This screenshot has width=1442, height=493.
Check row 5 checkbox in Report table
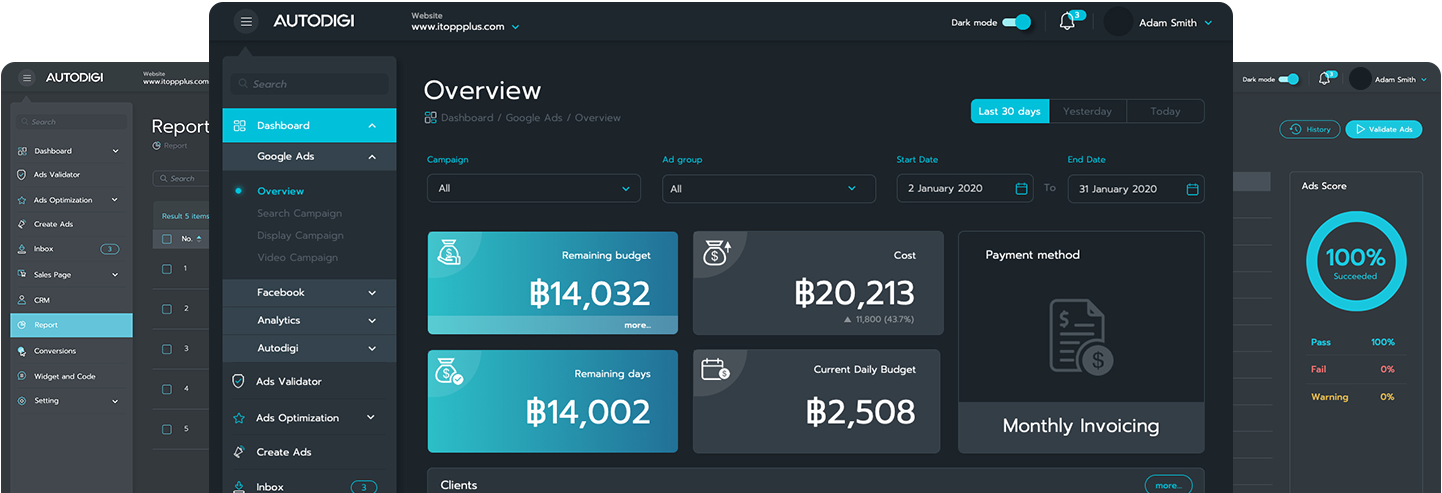[167, 429]
